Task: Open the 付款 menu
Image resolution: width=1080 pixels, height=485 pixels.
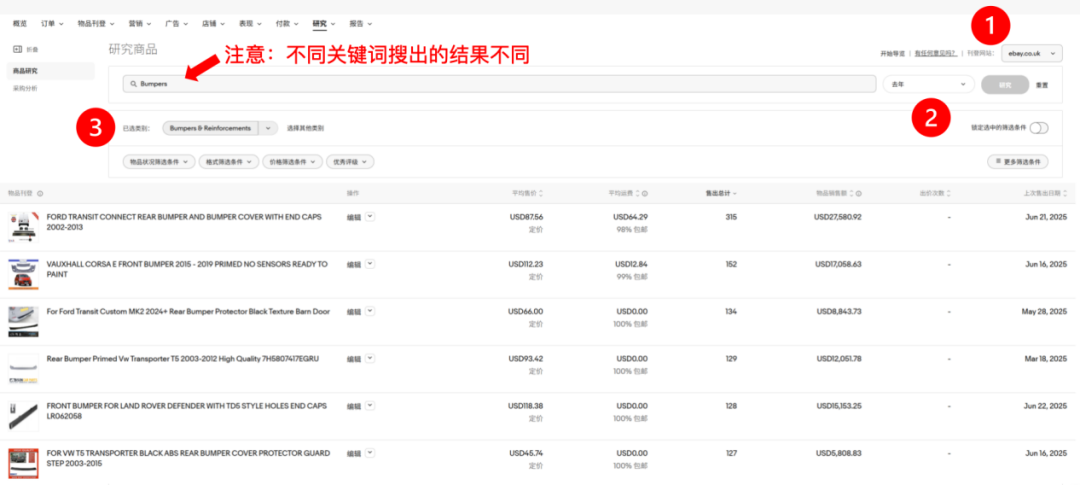Action: (287, 23)
